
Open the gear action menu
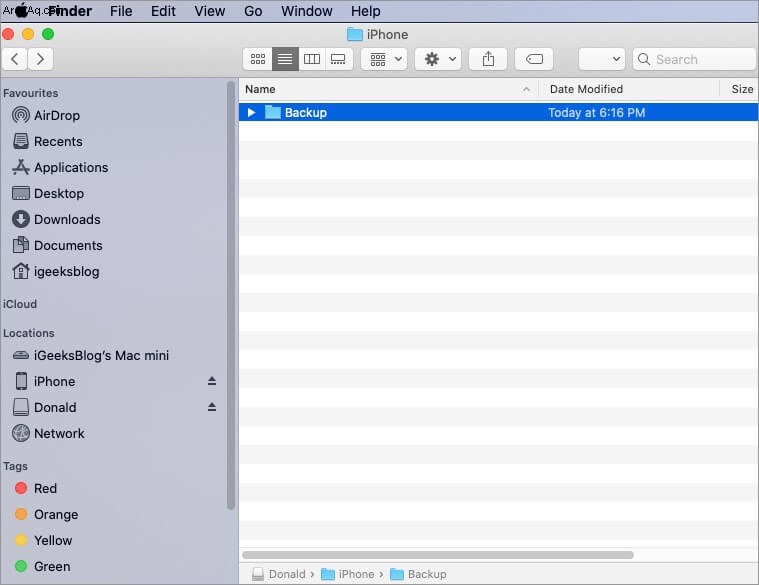click(439, 59)
